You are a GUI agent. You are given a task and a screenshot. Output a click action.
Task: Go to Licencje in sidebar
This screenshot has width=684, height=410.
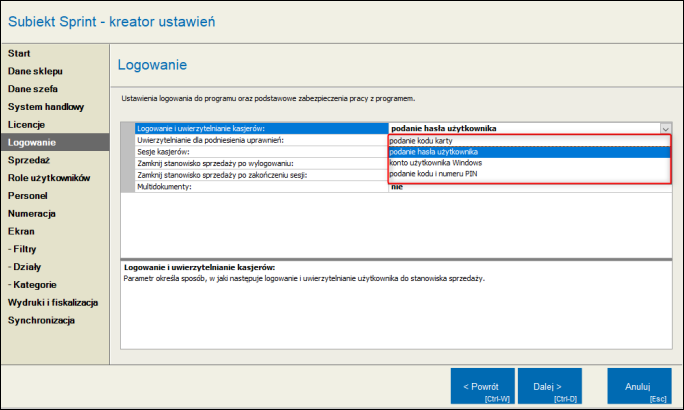[x=27, y=124]
